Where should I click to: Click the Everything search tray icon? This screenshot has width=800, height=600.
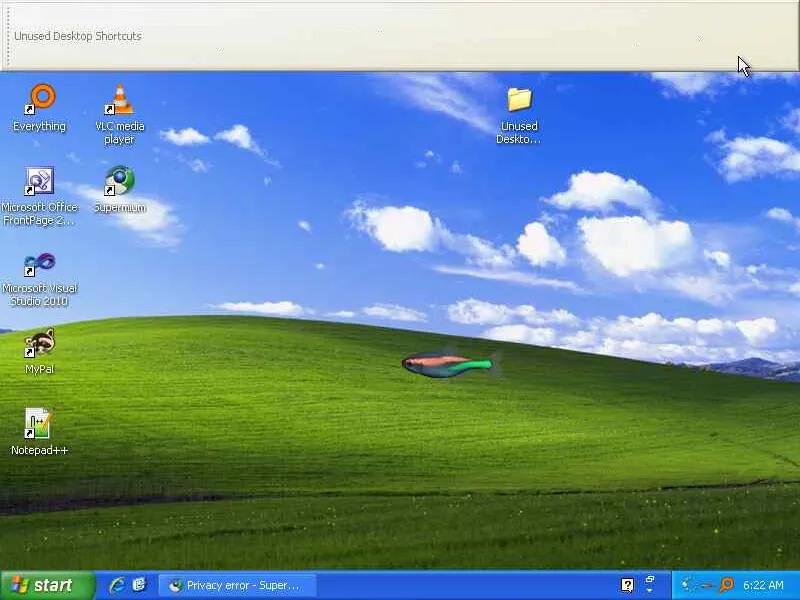click(x=727, y=585)
